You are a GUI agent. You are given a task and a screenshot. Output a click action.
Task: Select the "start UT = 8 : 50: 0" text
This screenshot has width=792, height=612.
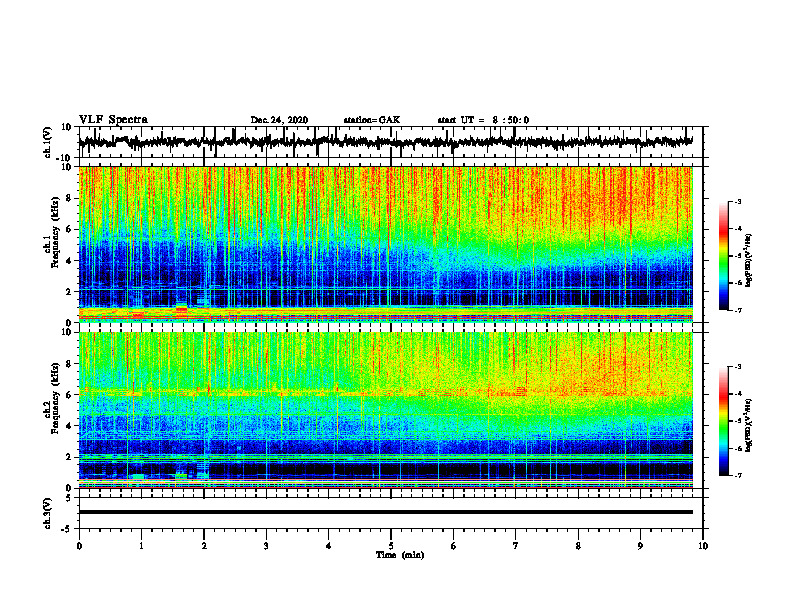coord(483,120)
